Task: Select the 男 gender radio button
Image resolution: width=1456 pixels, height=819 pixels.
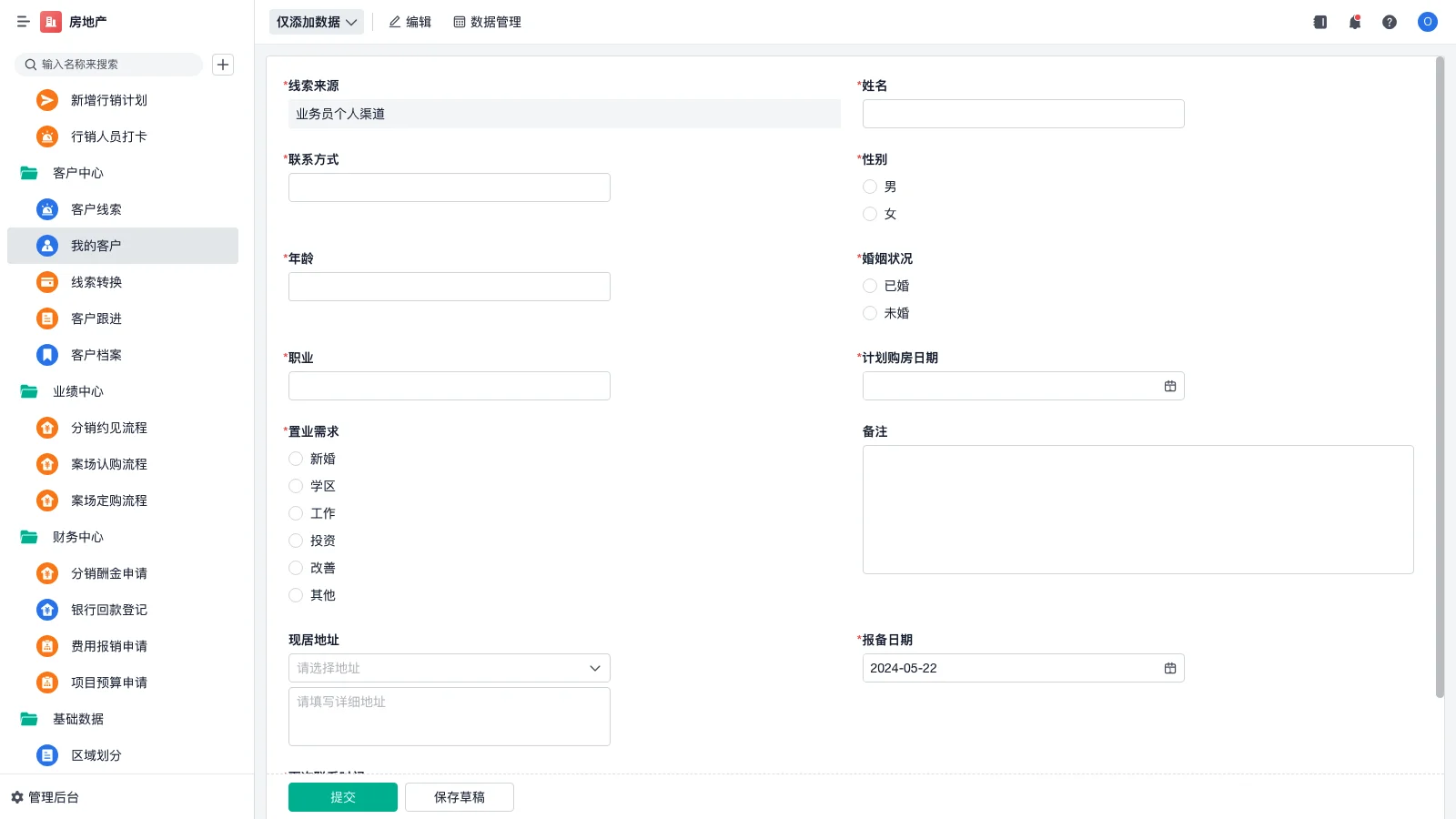Action: (x=869, y=187)
